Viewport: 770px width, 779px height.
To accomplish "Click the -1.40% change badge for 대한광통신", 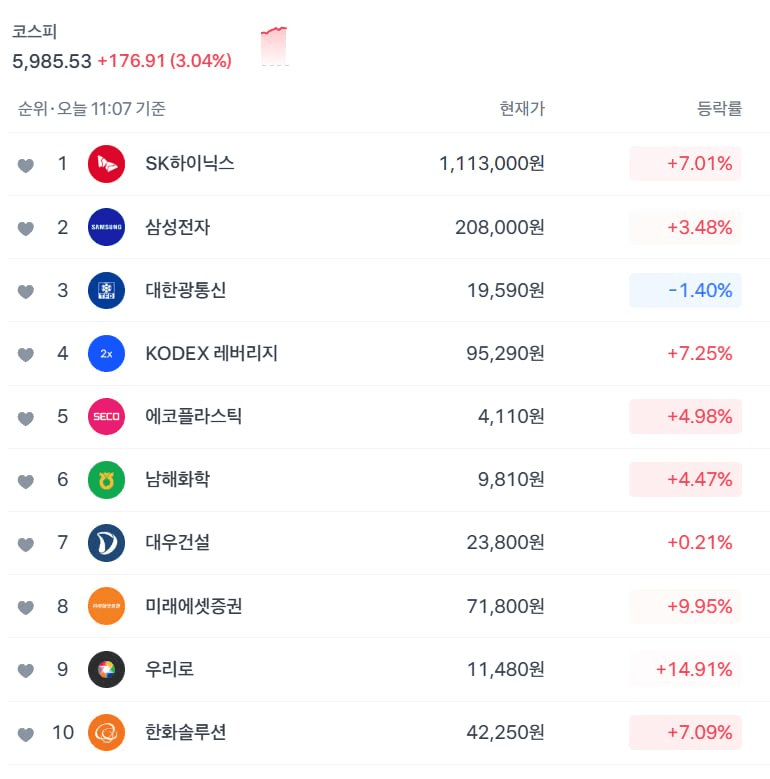I will tap(685, 290).
